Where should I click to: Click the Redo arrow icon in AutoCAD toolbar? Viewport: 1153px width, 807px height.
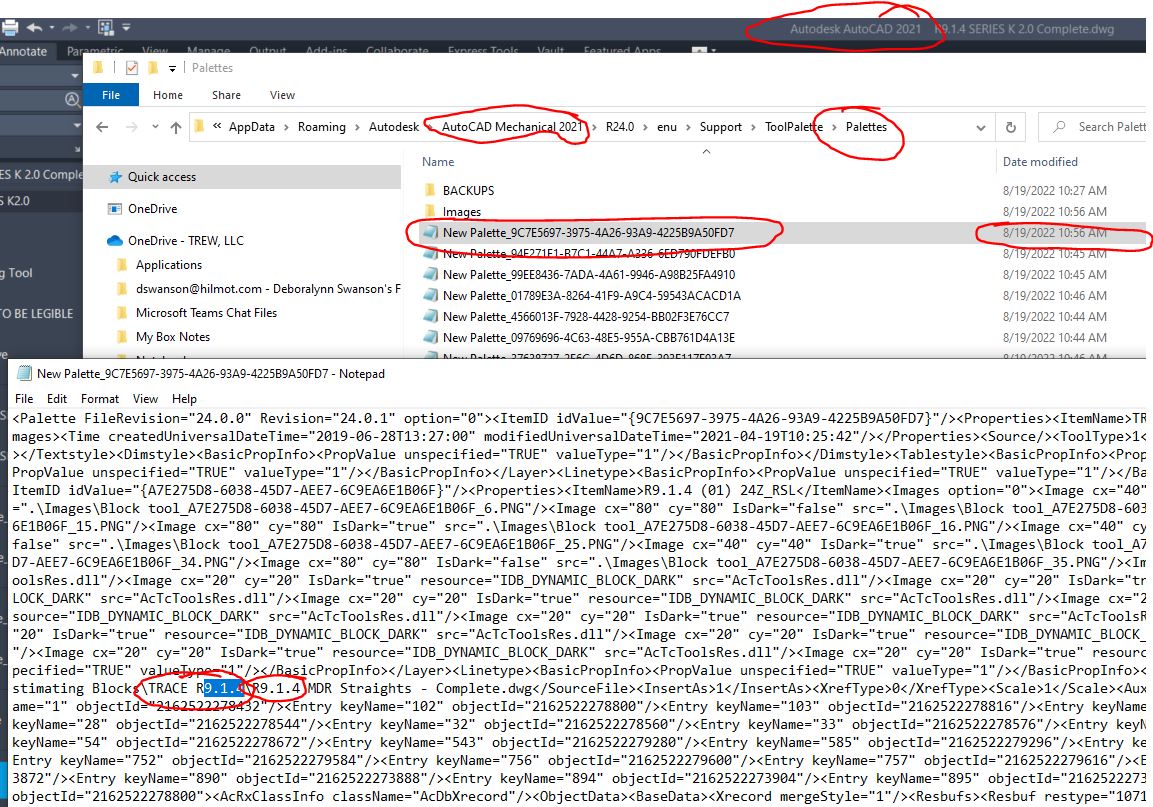[70, 27]
